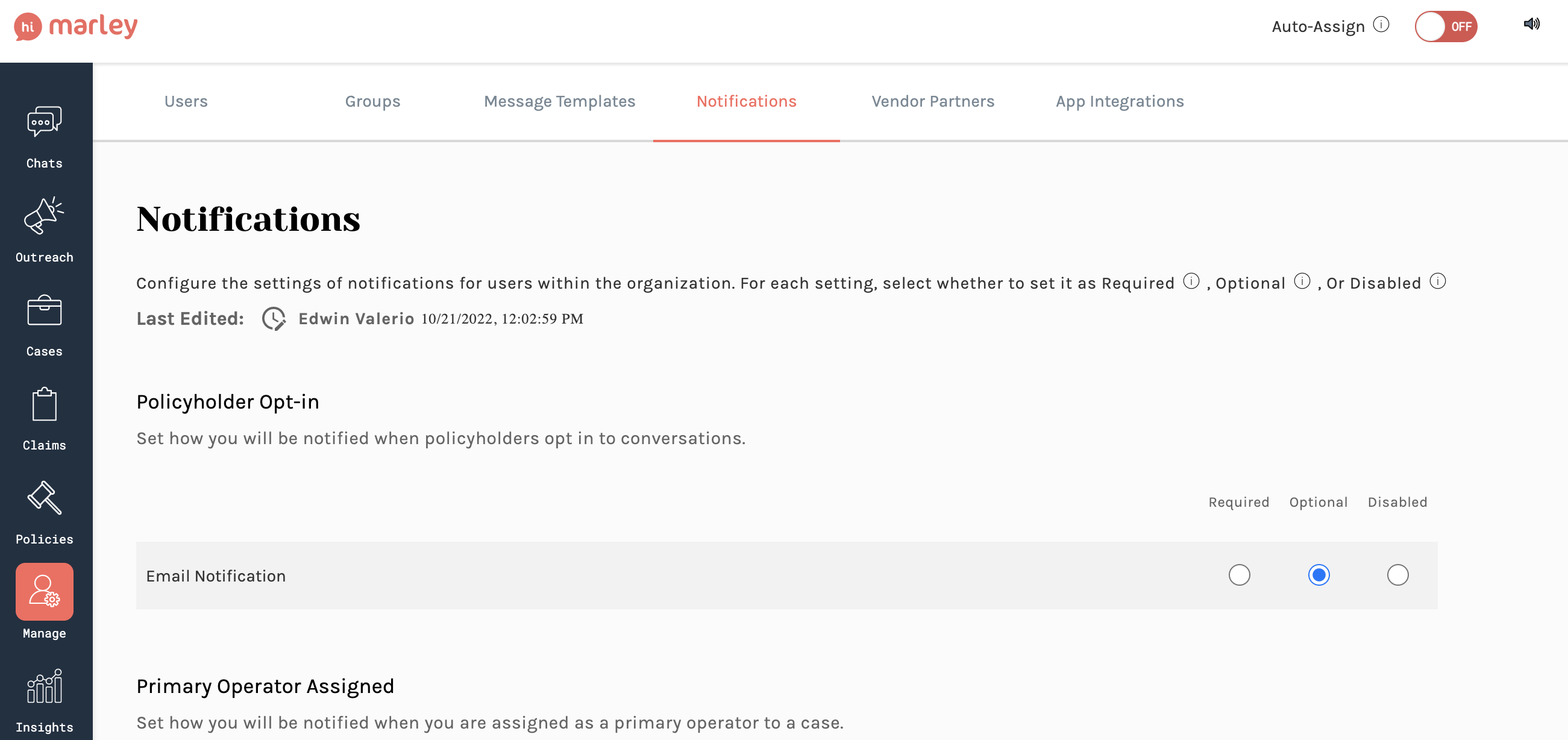Click the hi marley logo

click(77, 26)
